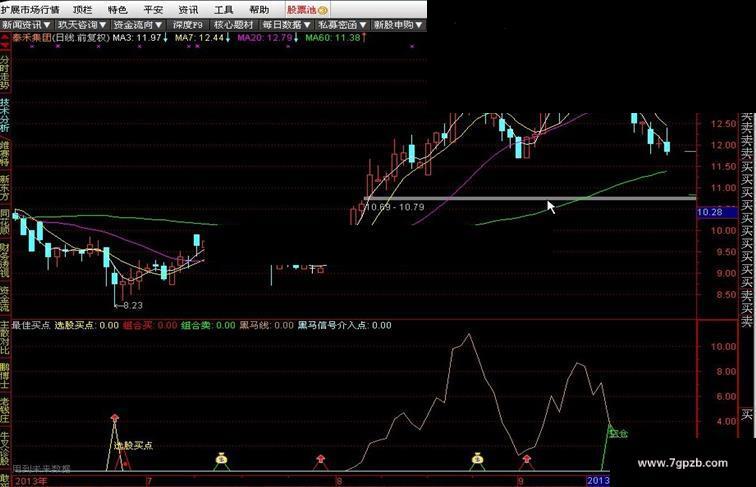The image size is (756, 487).
Task: Click the MA20: 12.79 indicator value
Action: click(x=265, y=38)
